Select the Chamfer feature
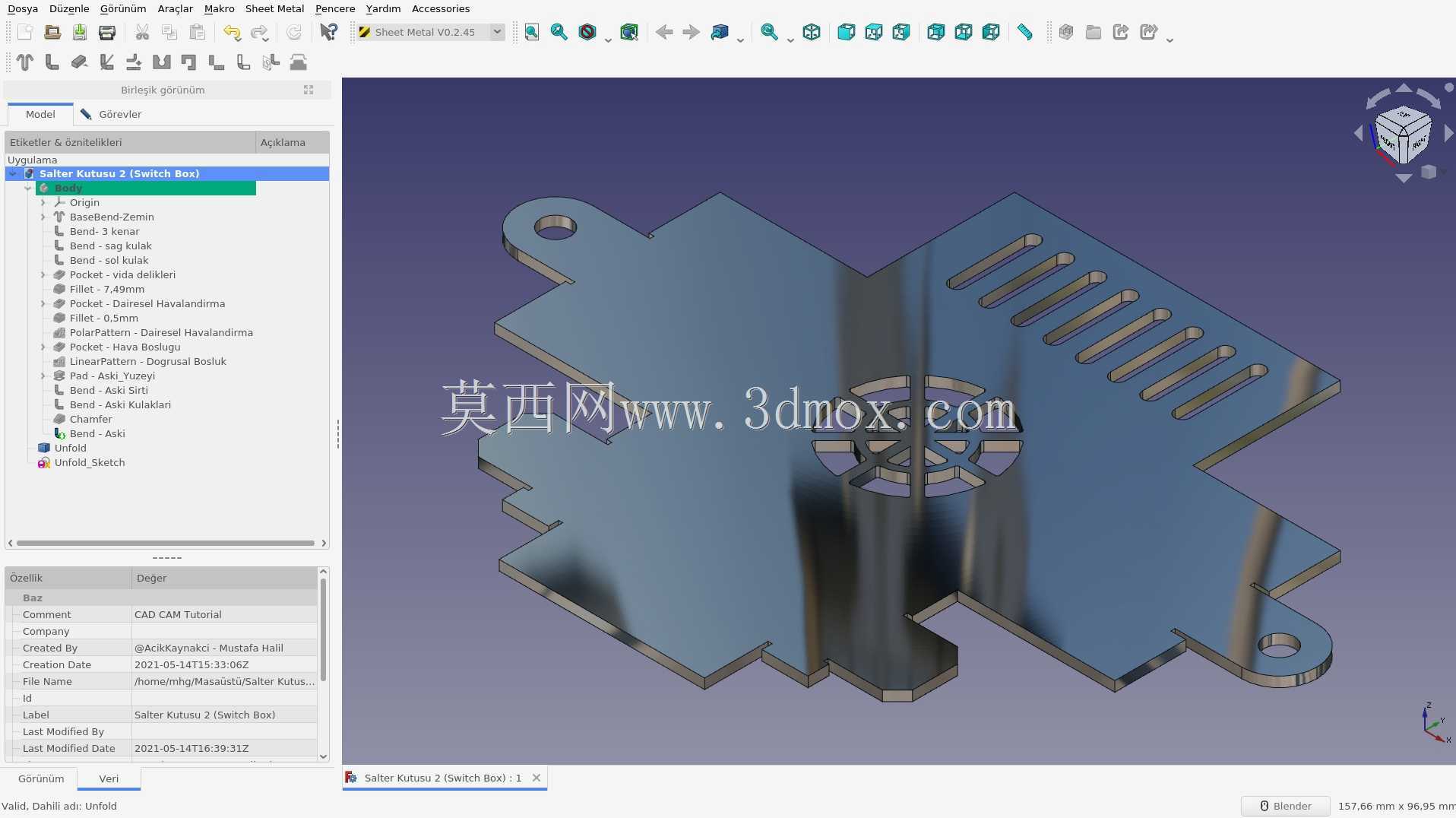 tap(90, 420)
